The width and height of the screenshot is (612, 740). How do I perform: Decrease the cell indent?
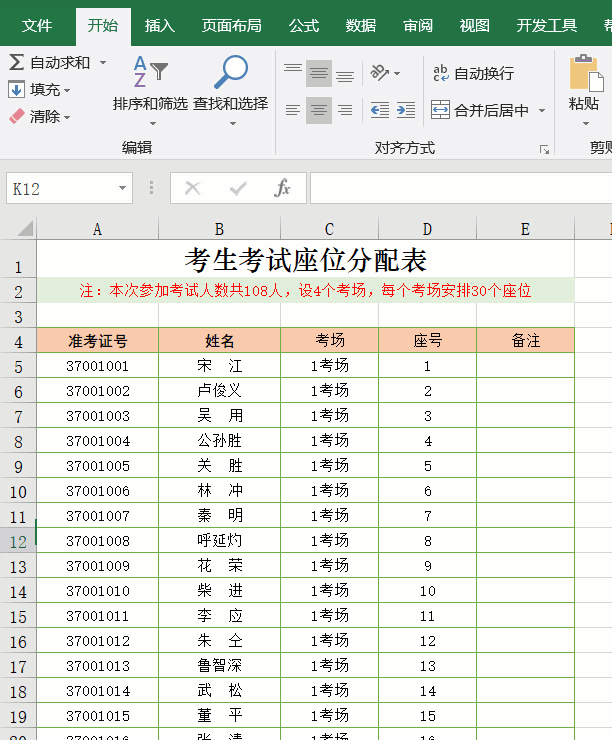pyautogui.click(x=379, y=110)
